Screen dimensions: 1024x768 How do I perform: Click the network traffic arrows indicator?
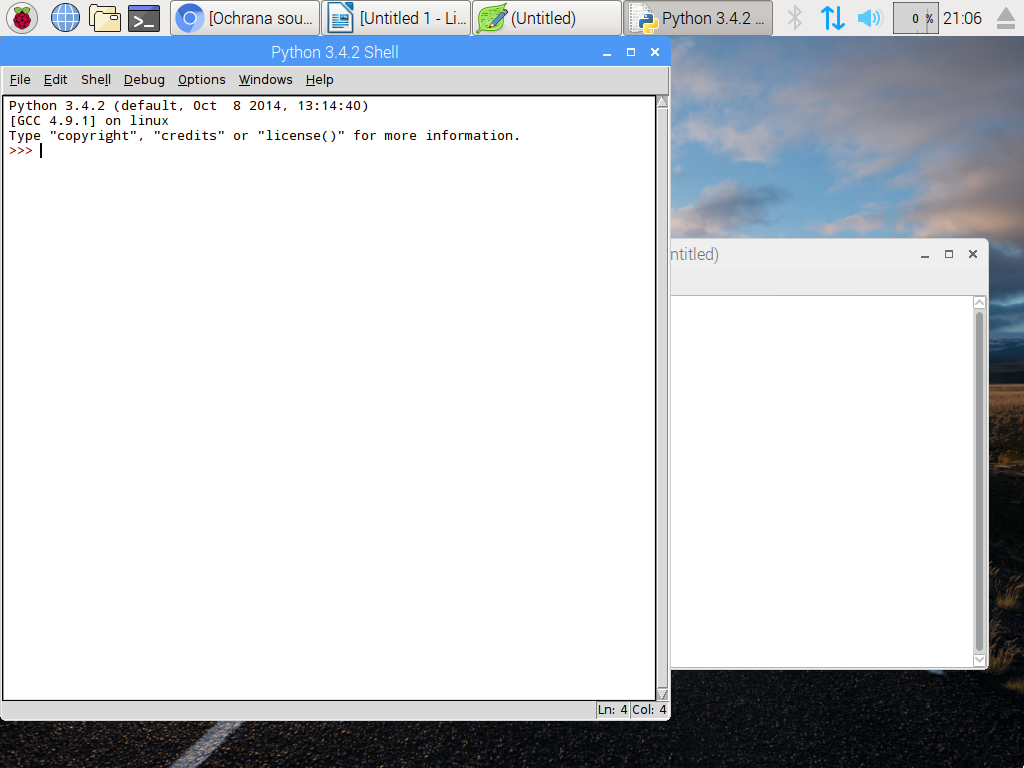pos(833,17)
